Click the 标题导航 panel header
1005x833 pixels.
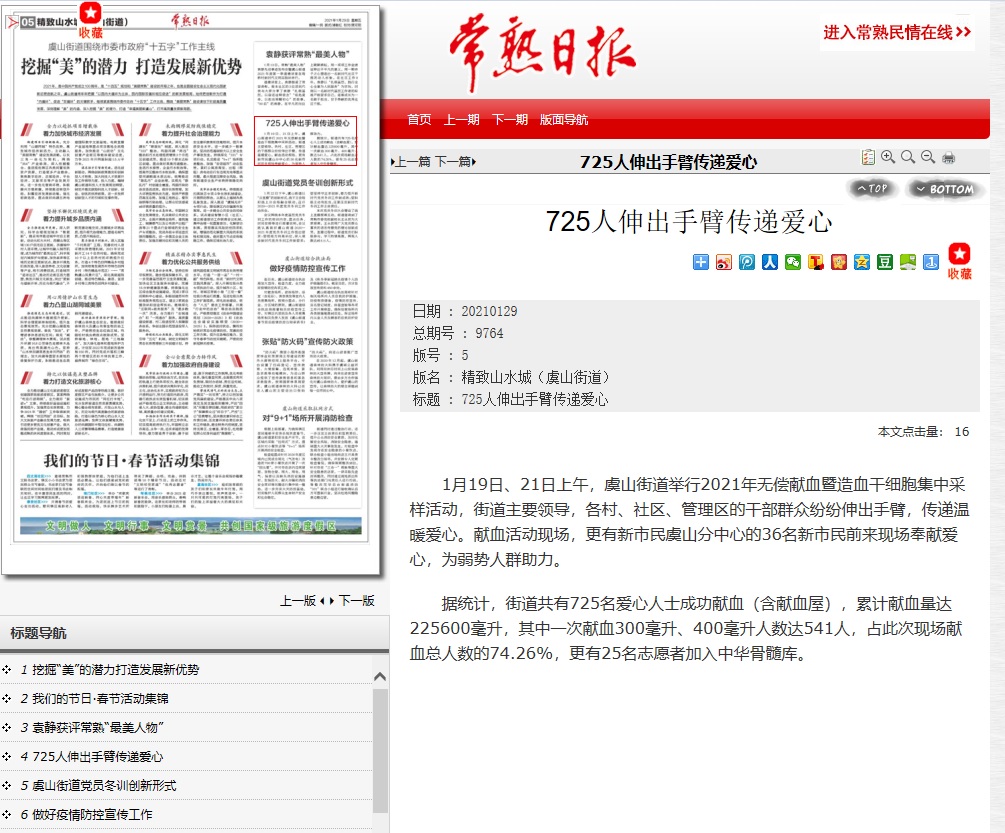tap(194, 633)
